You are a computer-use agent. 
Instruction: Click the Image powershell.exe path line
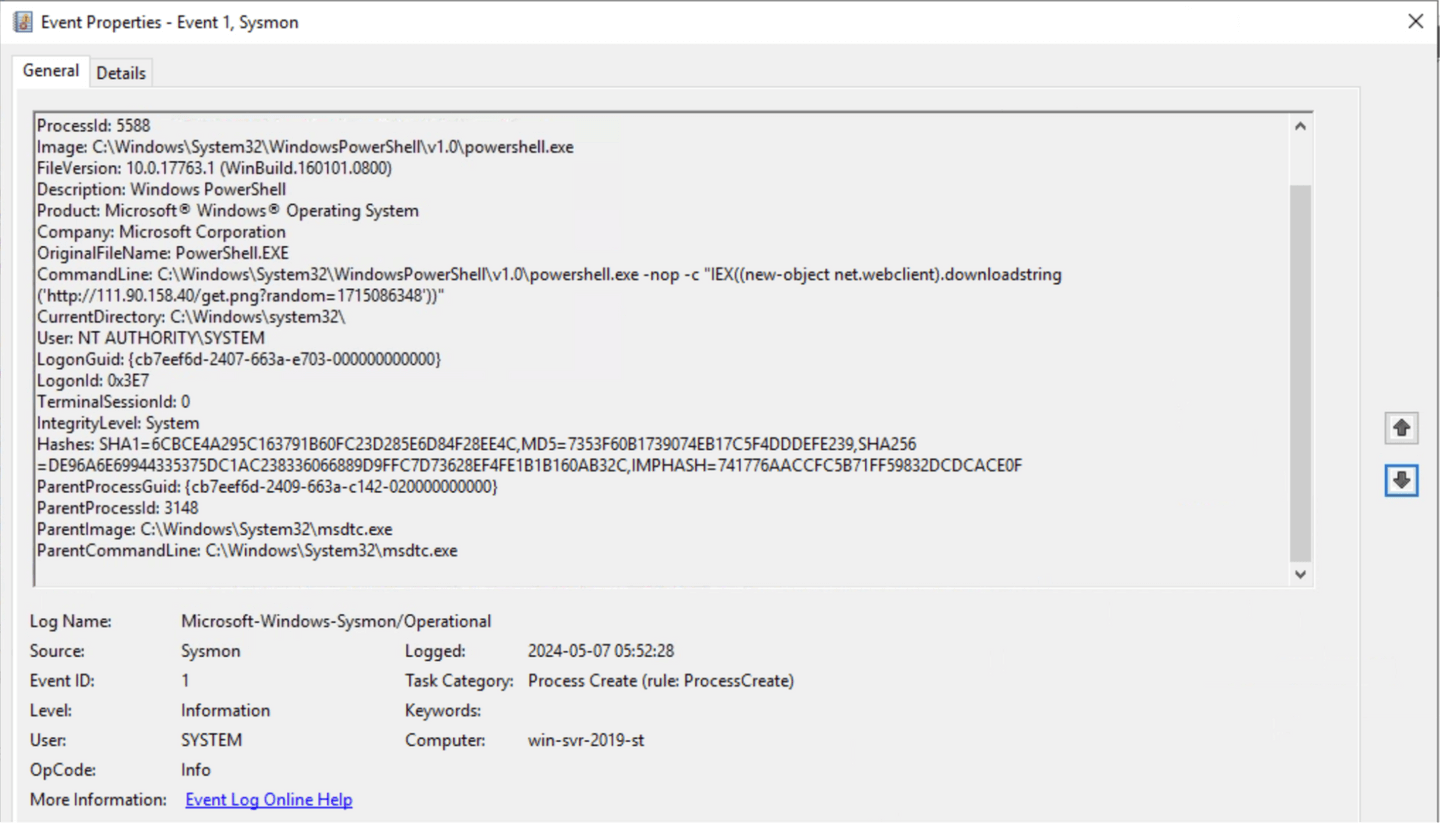(305, 147)
